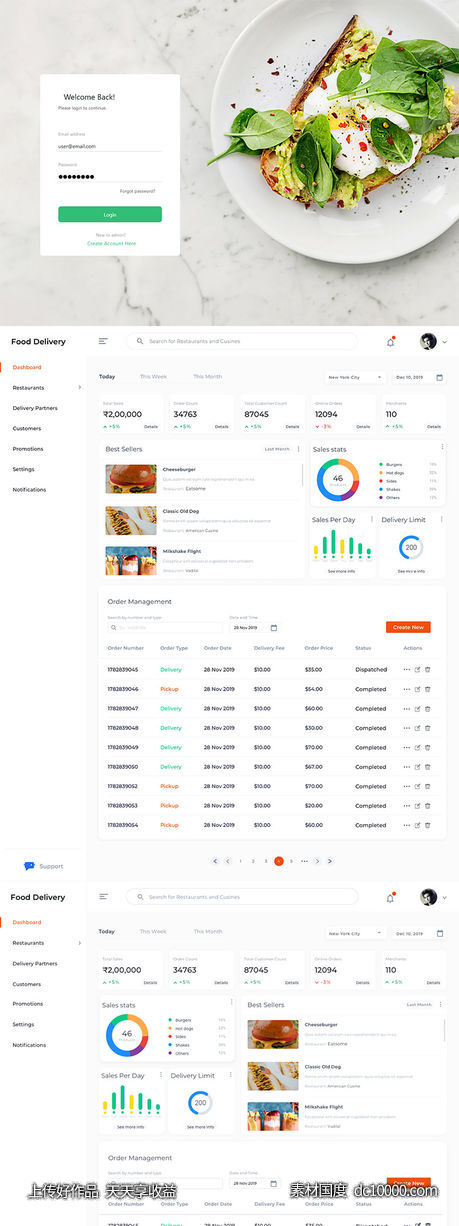Open Delivery Limit kebab menu, upper dashboard
459x1226 pixels.
441,519
